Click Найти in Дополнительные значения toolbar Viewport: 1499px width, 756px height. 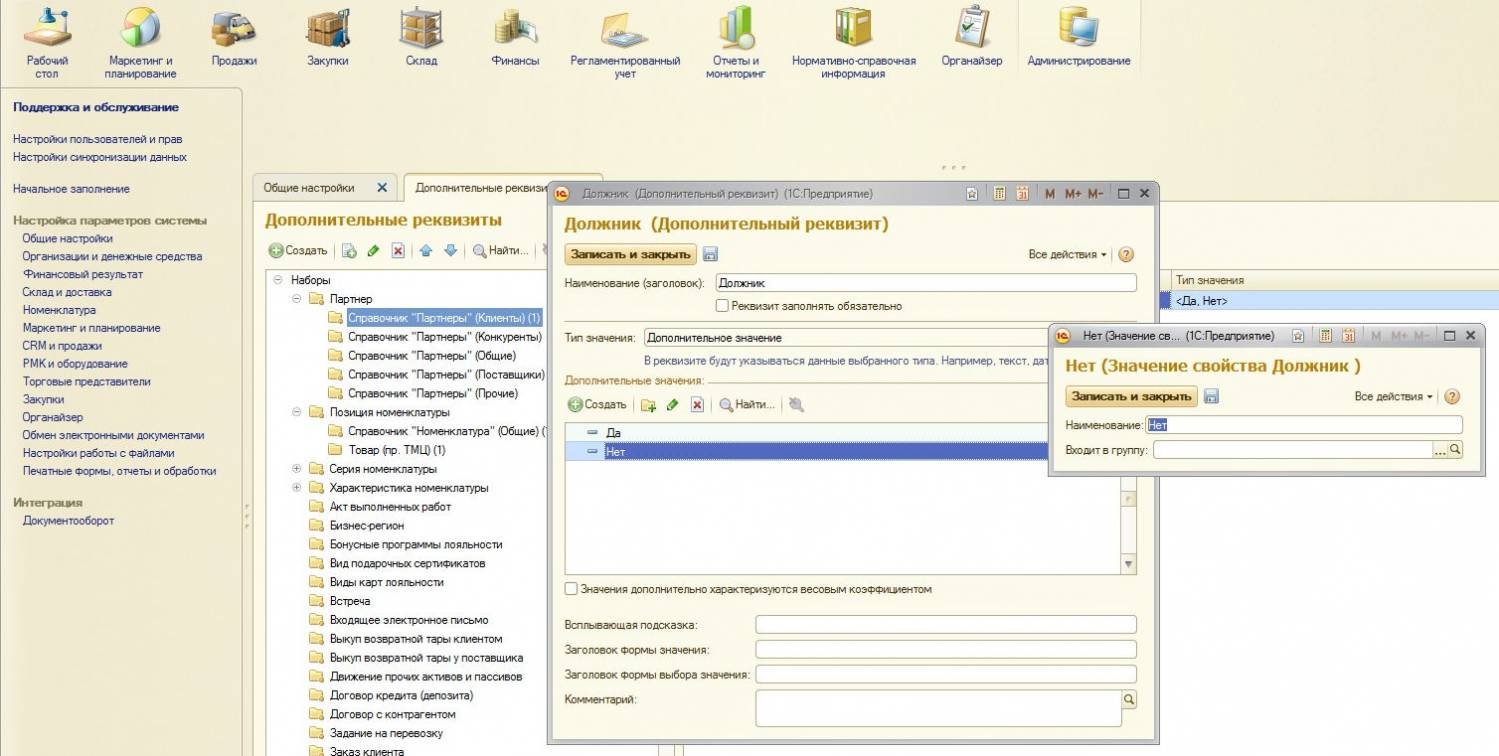747,405
